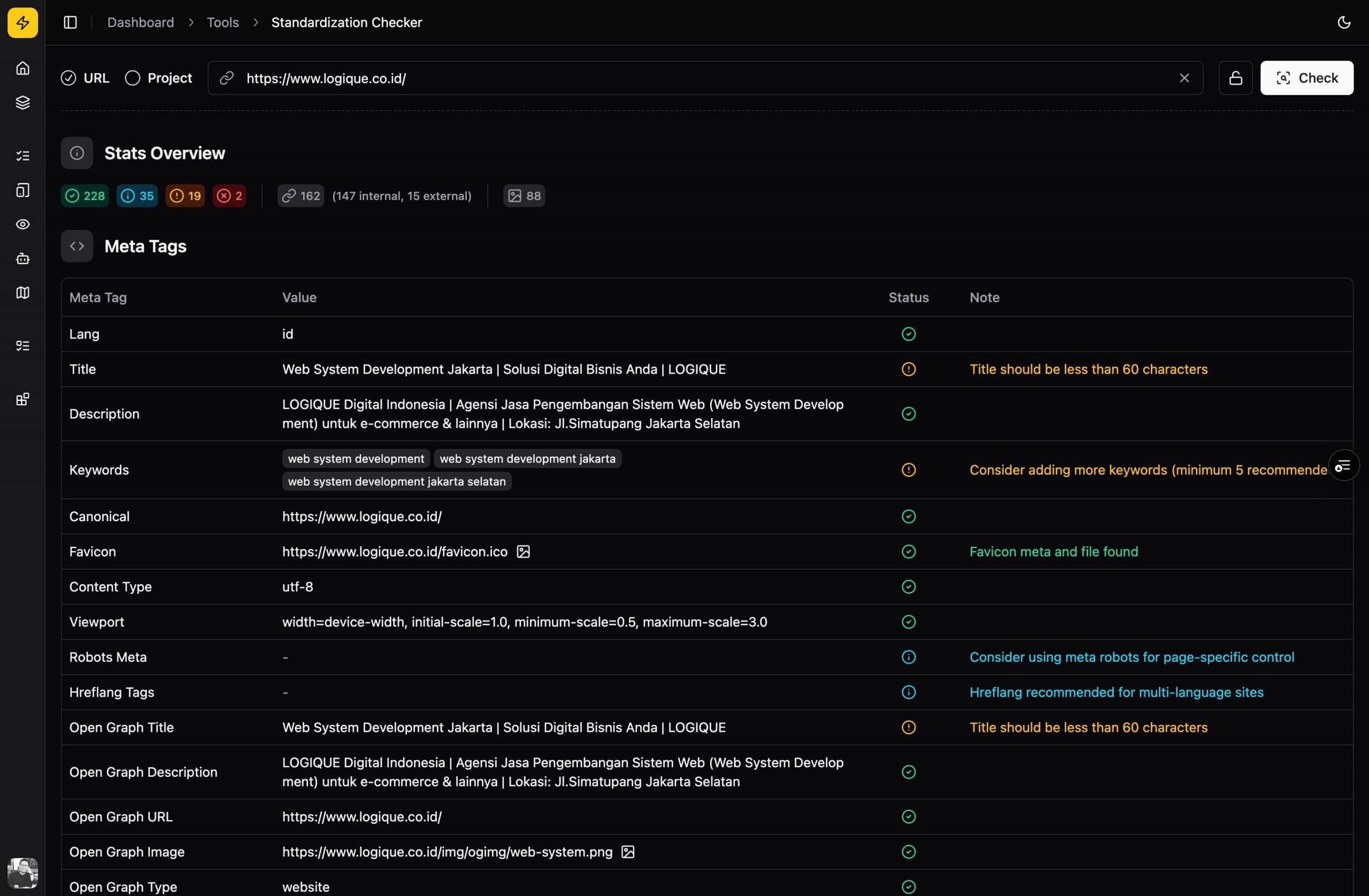Click into the URL input field
Image resolution: width=1369 pixels, height=896 pixels.
click(690, 78)
